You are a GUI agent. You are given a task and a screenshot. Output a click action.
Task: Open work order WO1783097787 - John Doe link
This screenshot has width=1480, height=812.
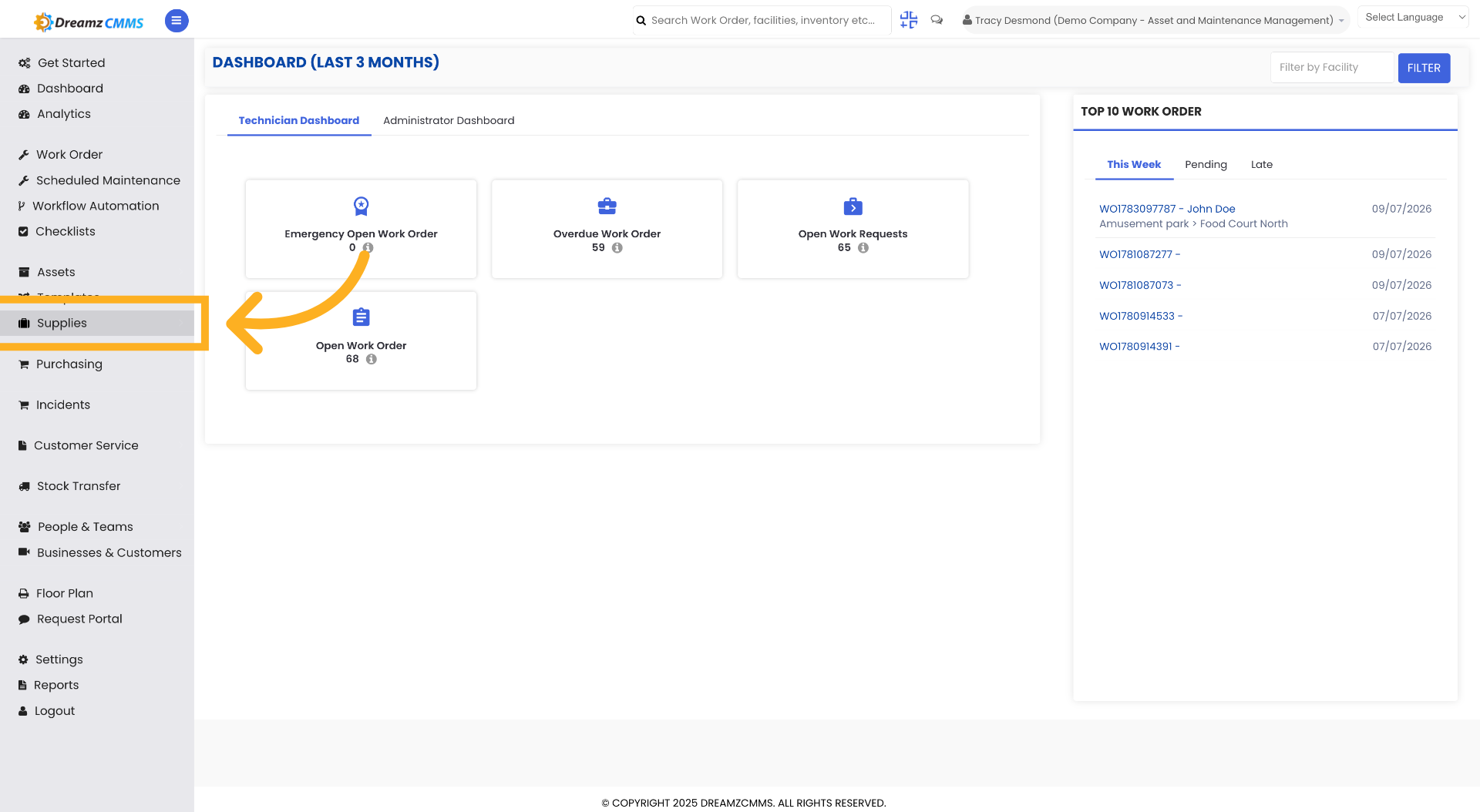tap(1167, 209)
